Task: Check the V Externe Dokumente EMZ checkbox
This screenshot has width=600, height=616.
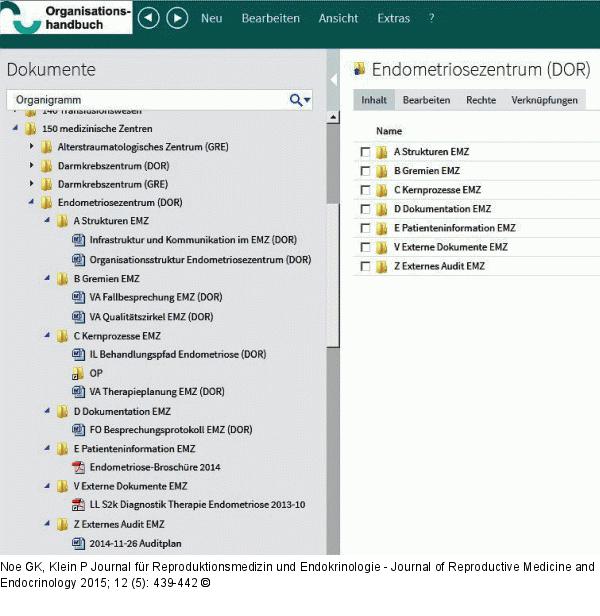Action: pyautogui.click(x=365, y=247)
